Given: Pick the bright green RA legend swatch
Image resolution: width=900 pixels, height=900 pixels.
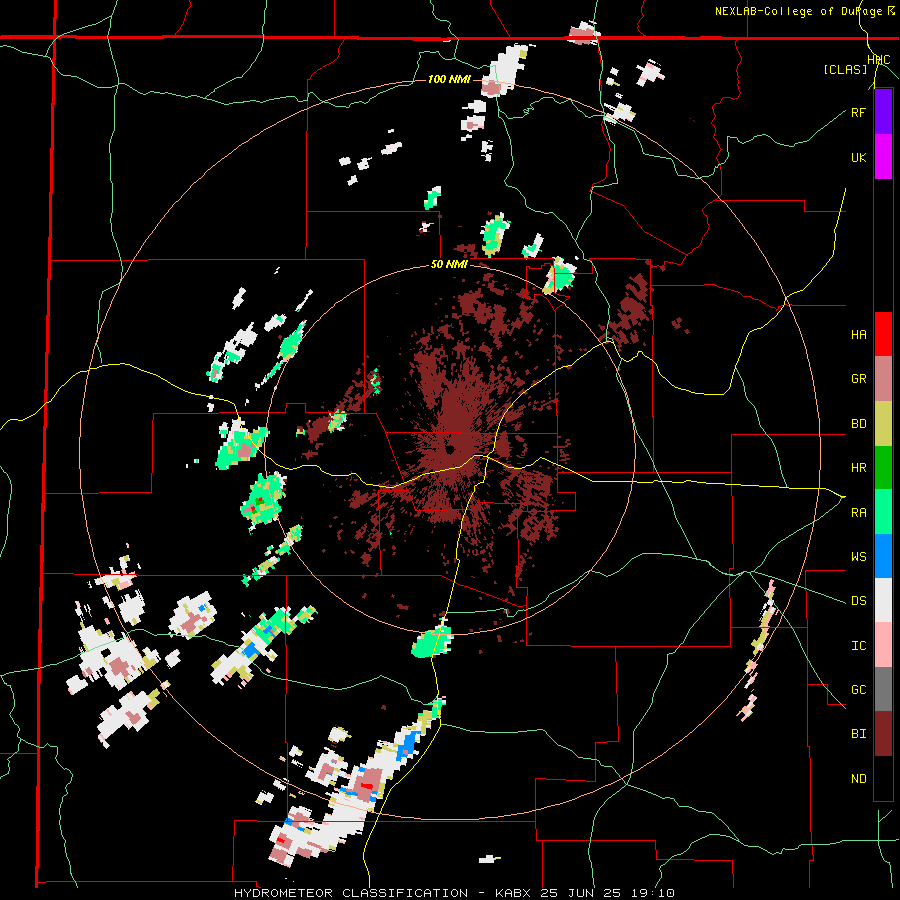Looking at the screenshot, I should (883, 512).
